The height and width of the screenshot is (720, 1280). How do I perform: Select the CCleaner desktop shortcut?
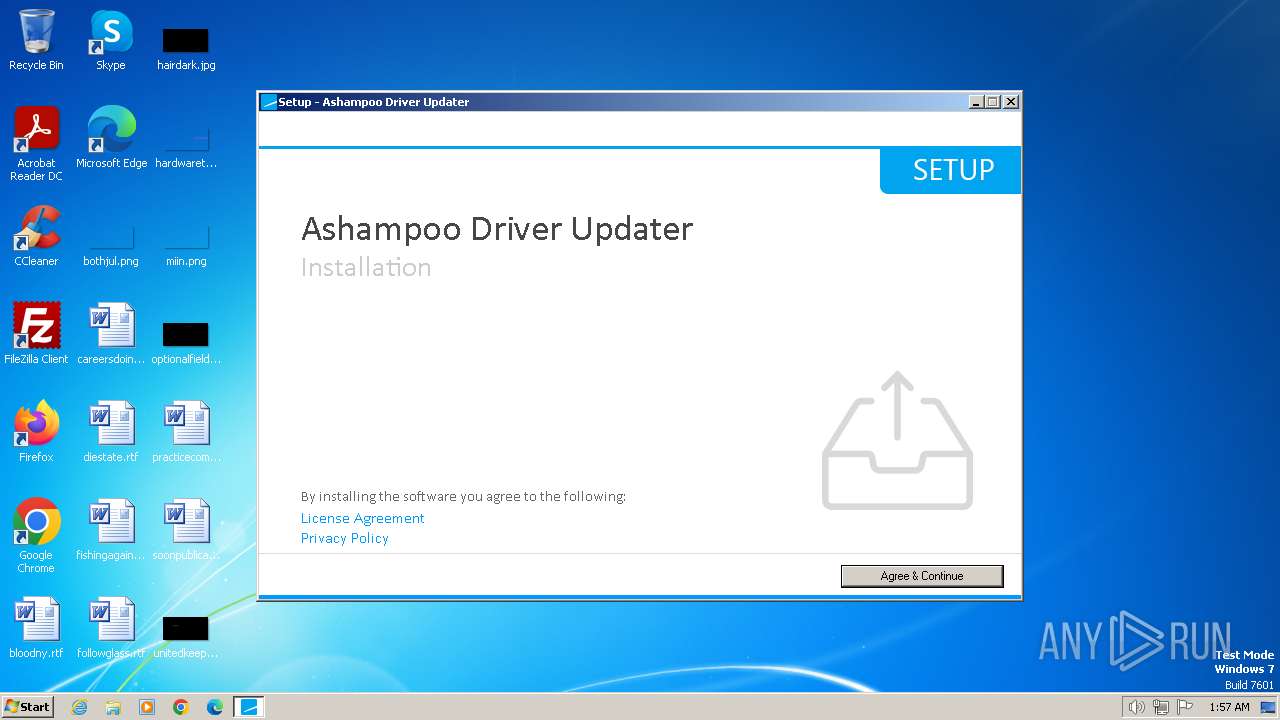36,236
